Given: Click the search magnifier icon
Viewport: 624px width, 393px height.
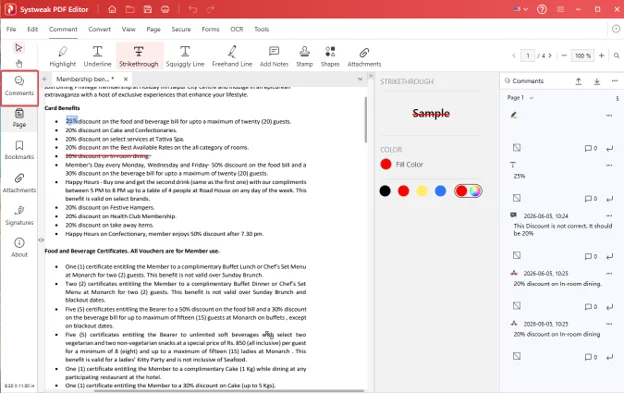Looking at the screenshot, I should [x=616, y=56].
